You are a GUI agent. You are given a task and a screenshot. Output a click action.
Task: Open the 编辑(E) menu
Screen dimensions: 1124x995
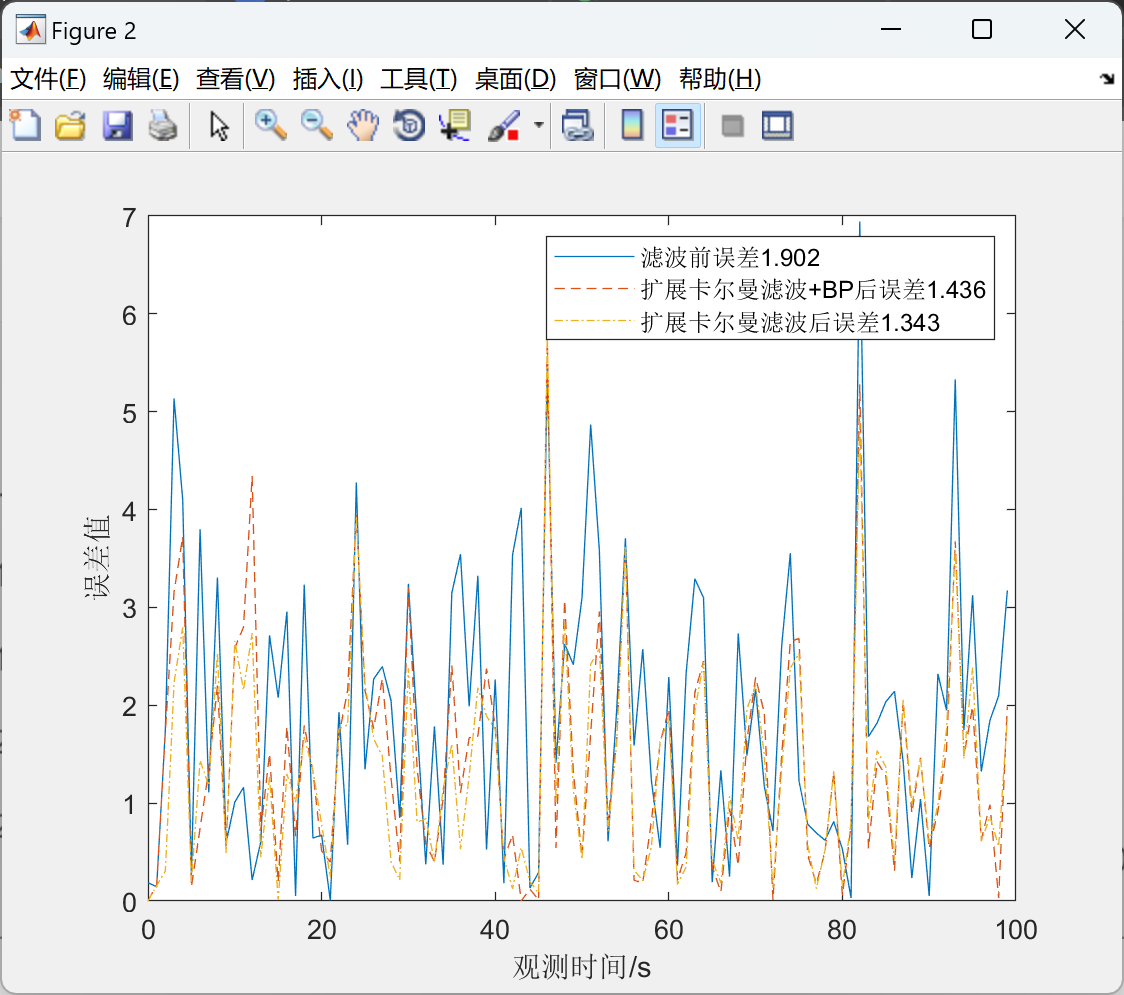pos(140,79)
